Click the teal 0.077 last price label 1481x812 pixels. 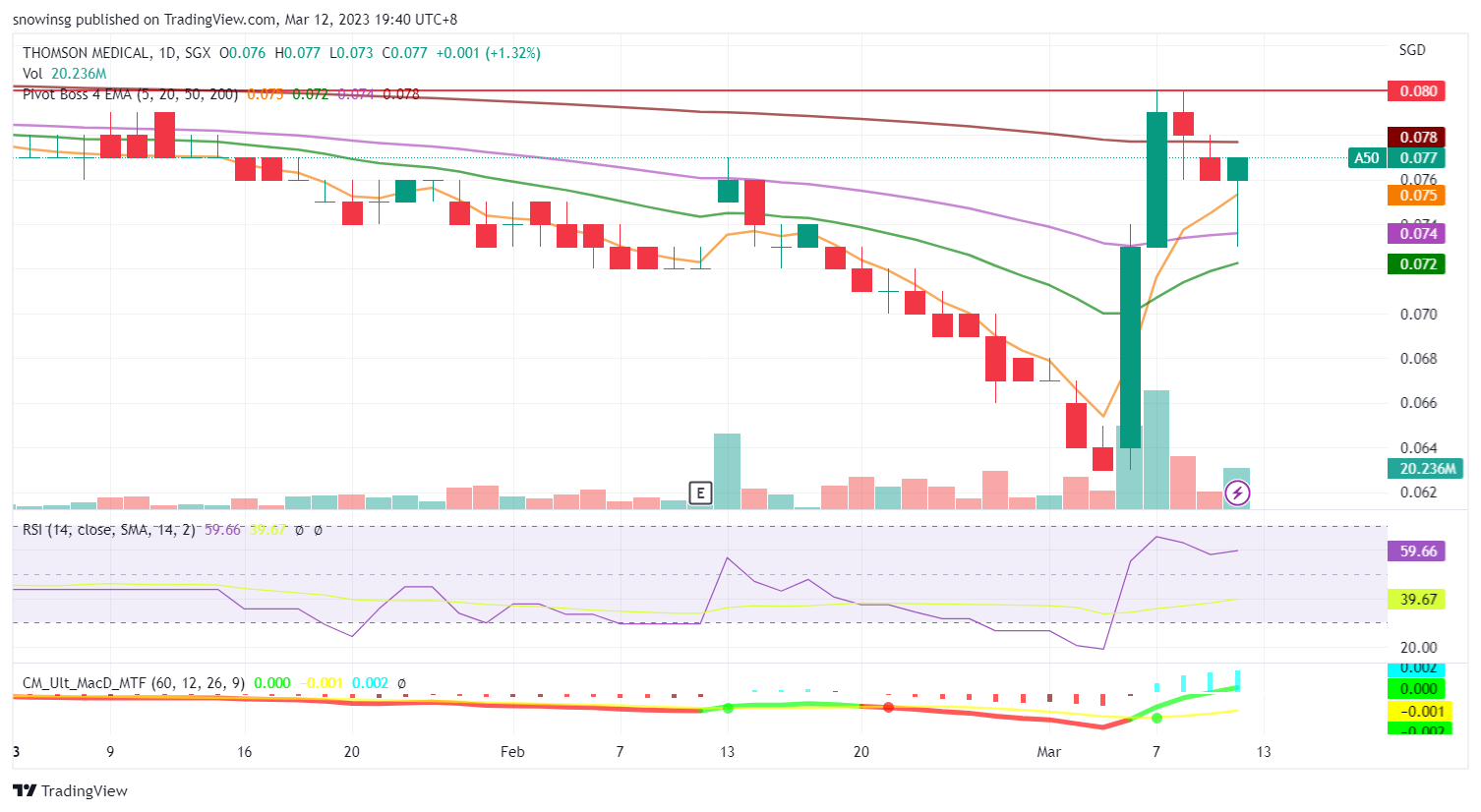(1417, 157)
